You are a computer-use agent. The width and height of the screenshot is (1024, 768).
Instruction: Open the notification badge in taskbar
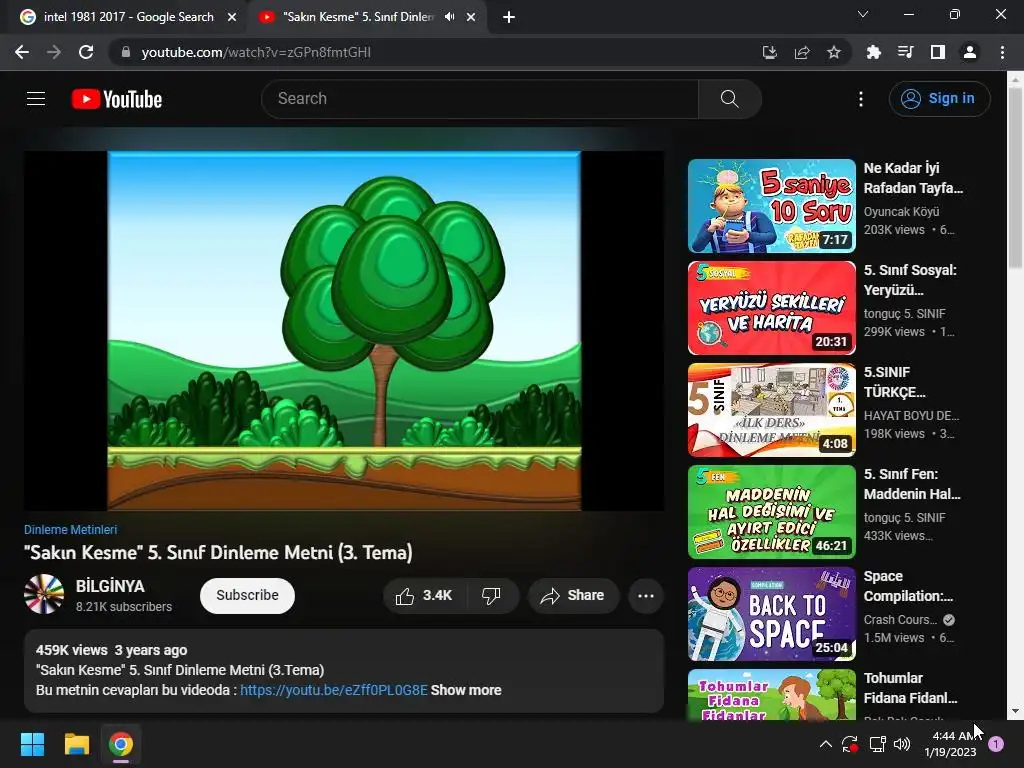[996, 744]
